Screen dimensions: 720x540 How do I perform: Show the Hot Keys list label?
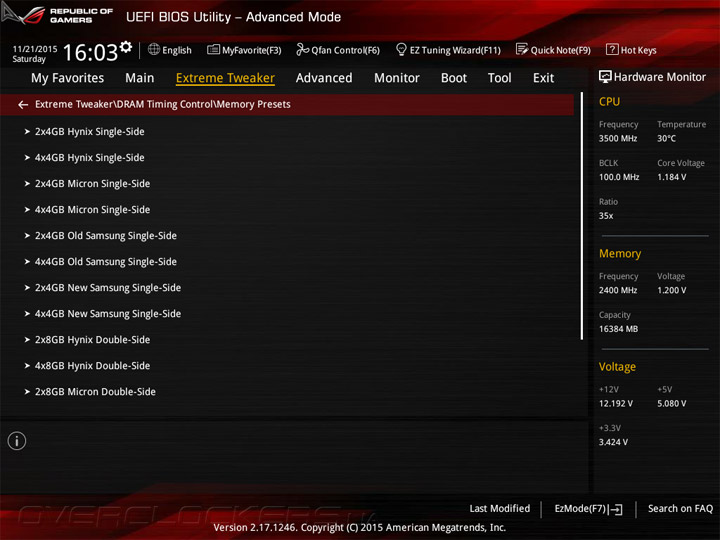(x=639, y=51)
